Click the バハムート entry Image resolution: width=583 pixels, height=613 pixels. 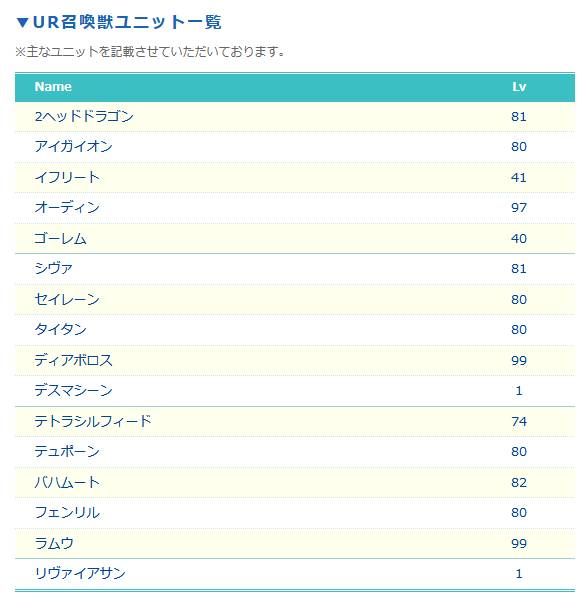pyautogui.click(x=67, y=482)
